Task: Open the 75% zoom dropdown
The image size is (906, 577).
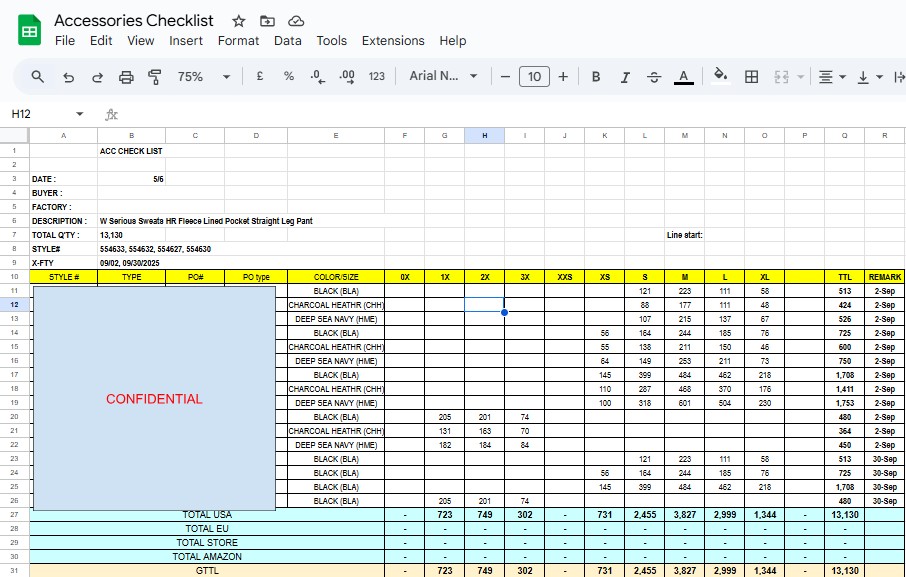Action: [x=204, y=77]
